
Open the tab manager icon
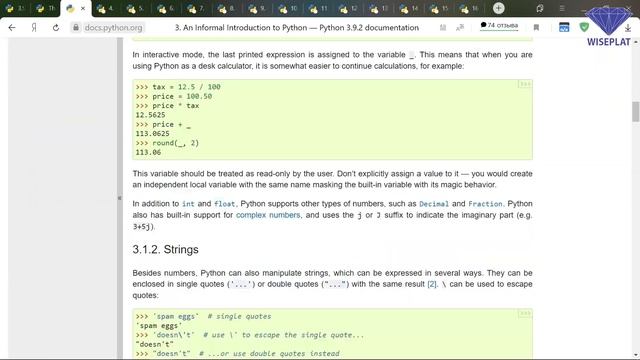coord(540,8)
